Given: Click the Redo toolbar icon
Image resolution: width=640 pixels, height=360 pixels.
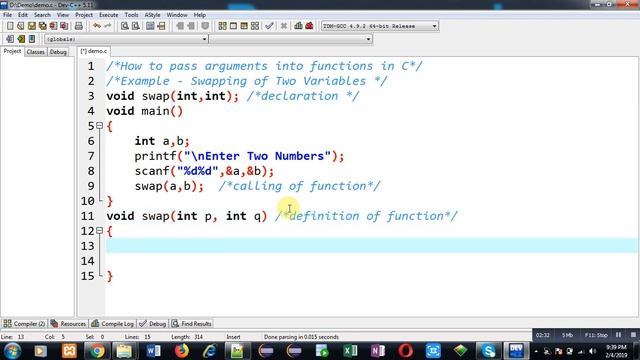Looking at the screenshot, I should [x=107, y=26].
